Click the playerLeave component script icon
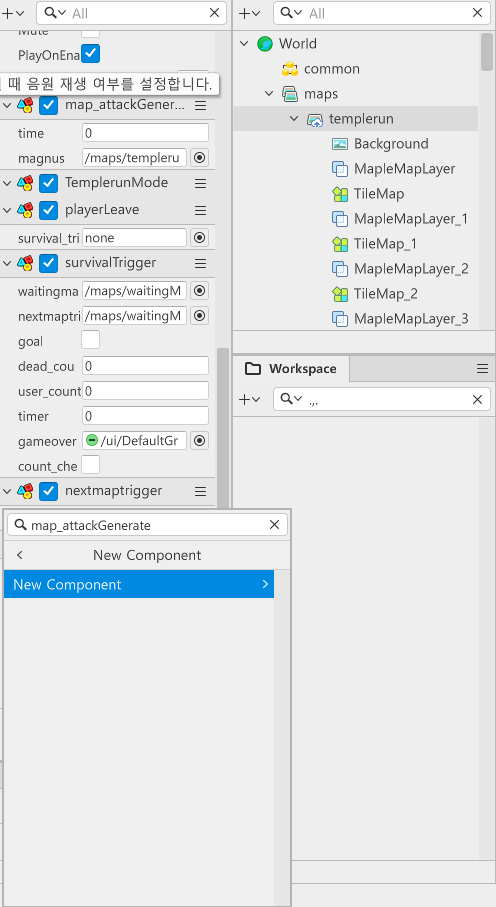496x907 pixels. coord(25,210)
